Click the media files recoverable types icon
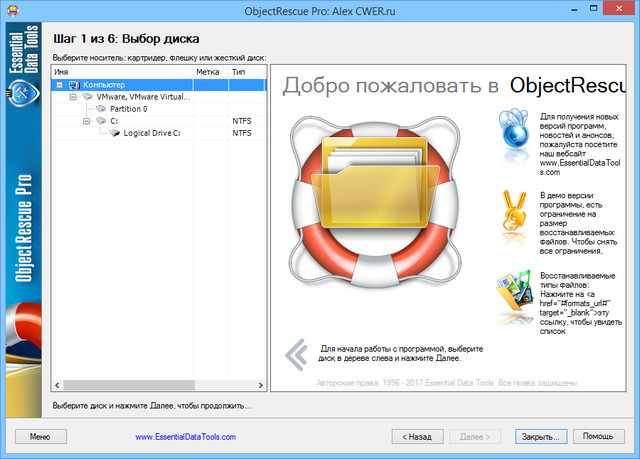 coord(511,293)
